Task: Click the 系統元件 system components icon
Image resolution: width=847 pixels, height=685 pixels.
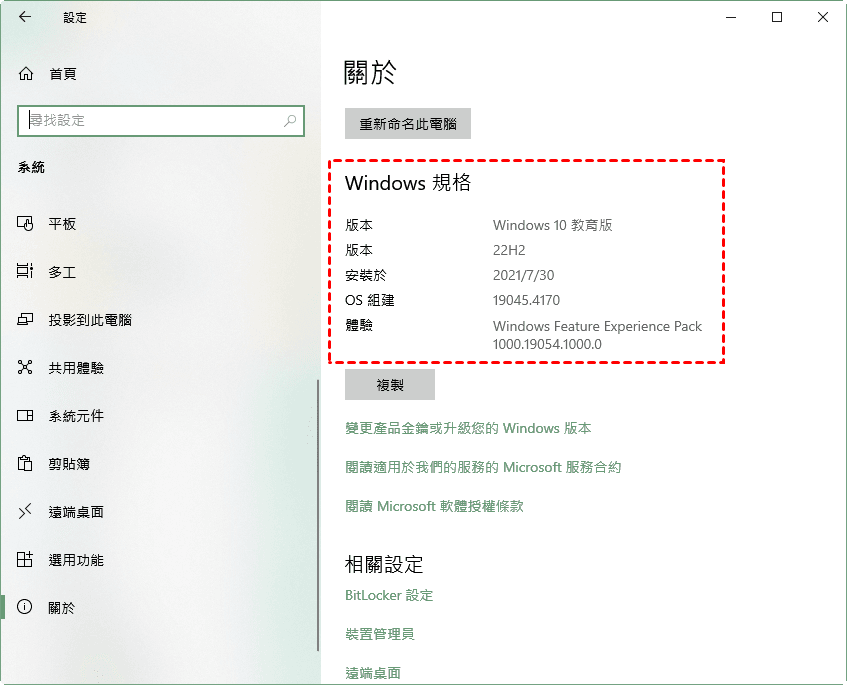Action: click(x=25, y=415)
